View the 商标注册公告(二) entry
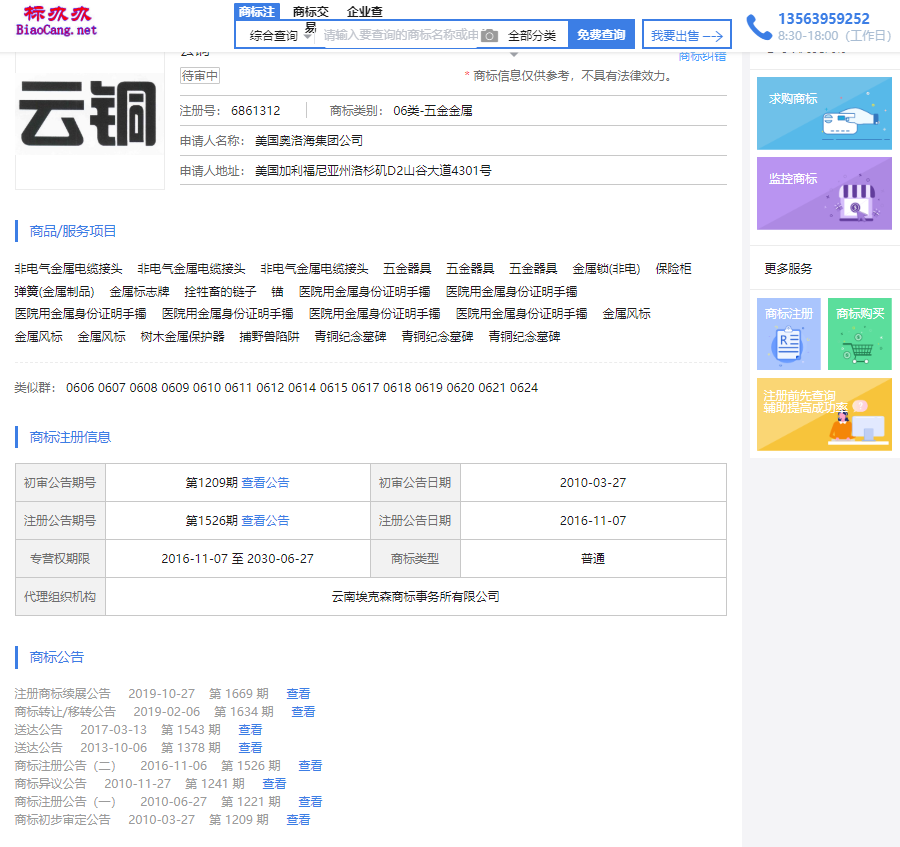Viewport: 900px width, 847px height. pyautogui.click(x=310, y=766)
